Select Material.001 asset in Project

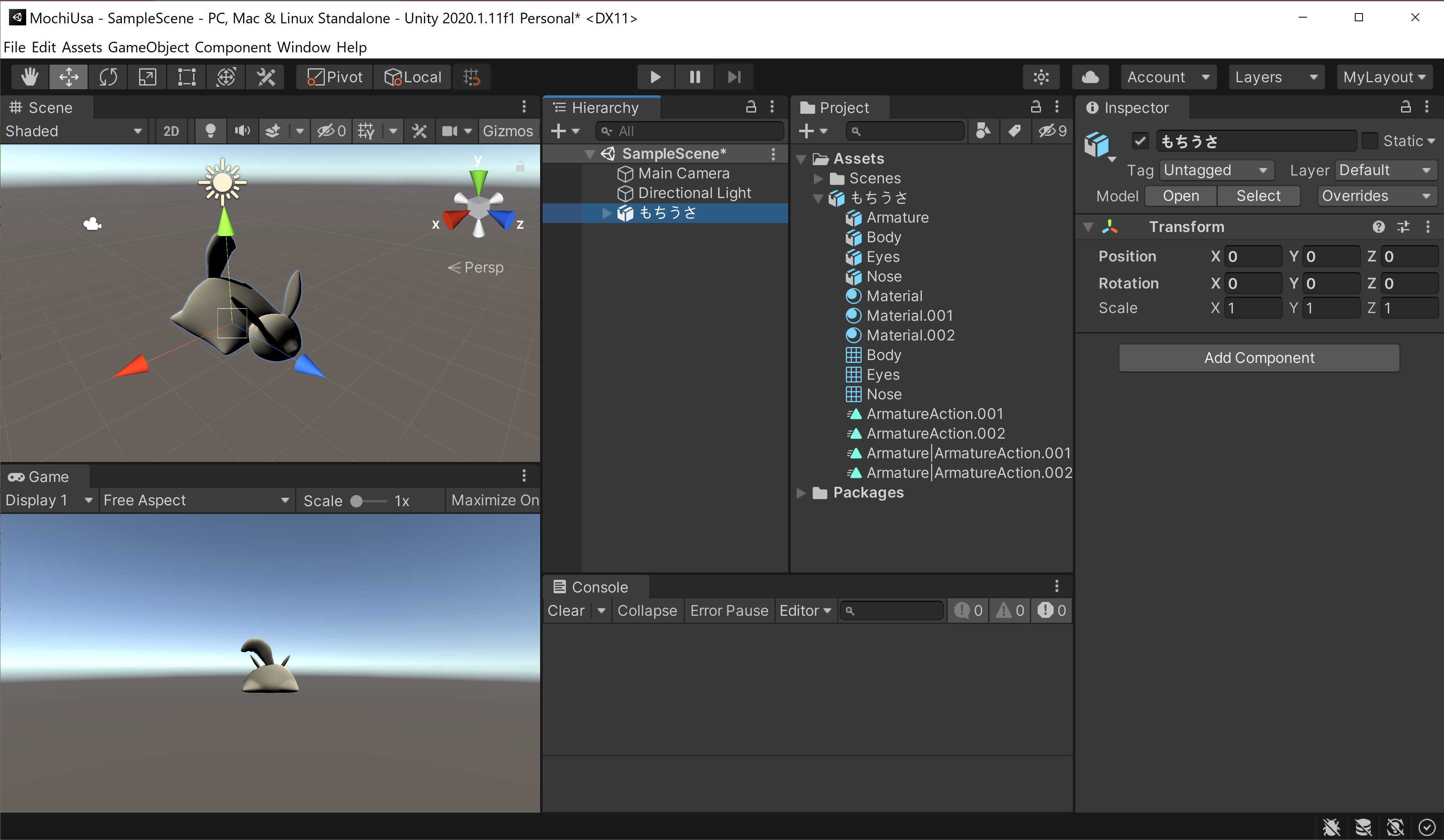pyautogui.click(x=910, y=316)
